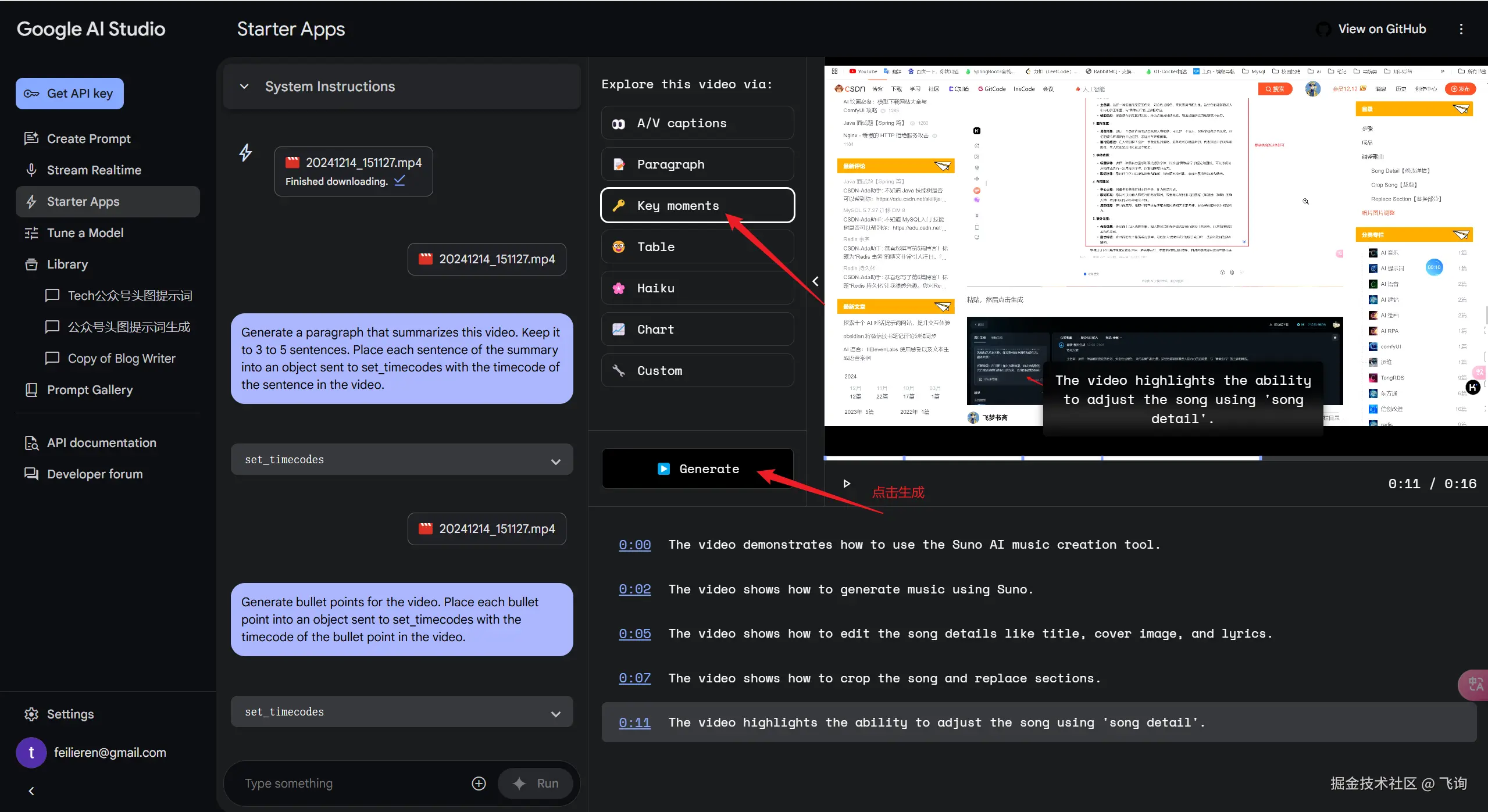Click the Get API key button
The width and height of the screenshot is (1488, 812).
point(69,94)
